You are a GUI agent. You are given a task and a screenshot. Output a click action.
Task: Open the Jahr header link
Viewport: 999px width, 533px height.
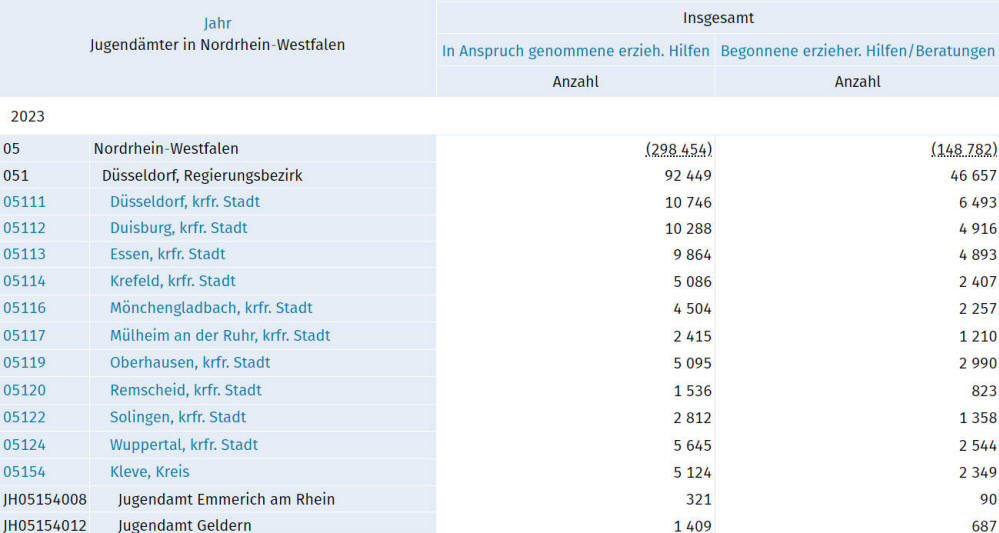(x=217, y=24)
